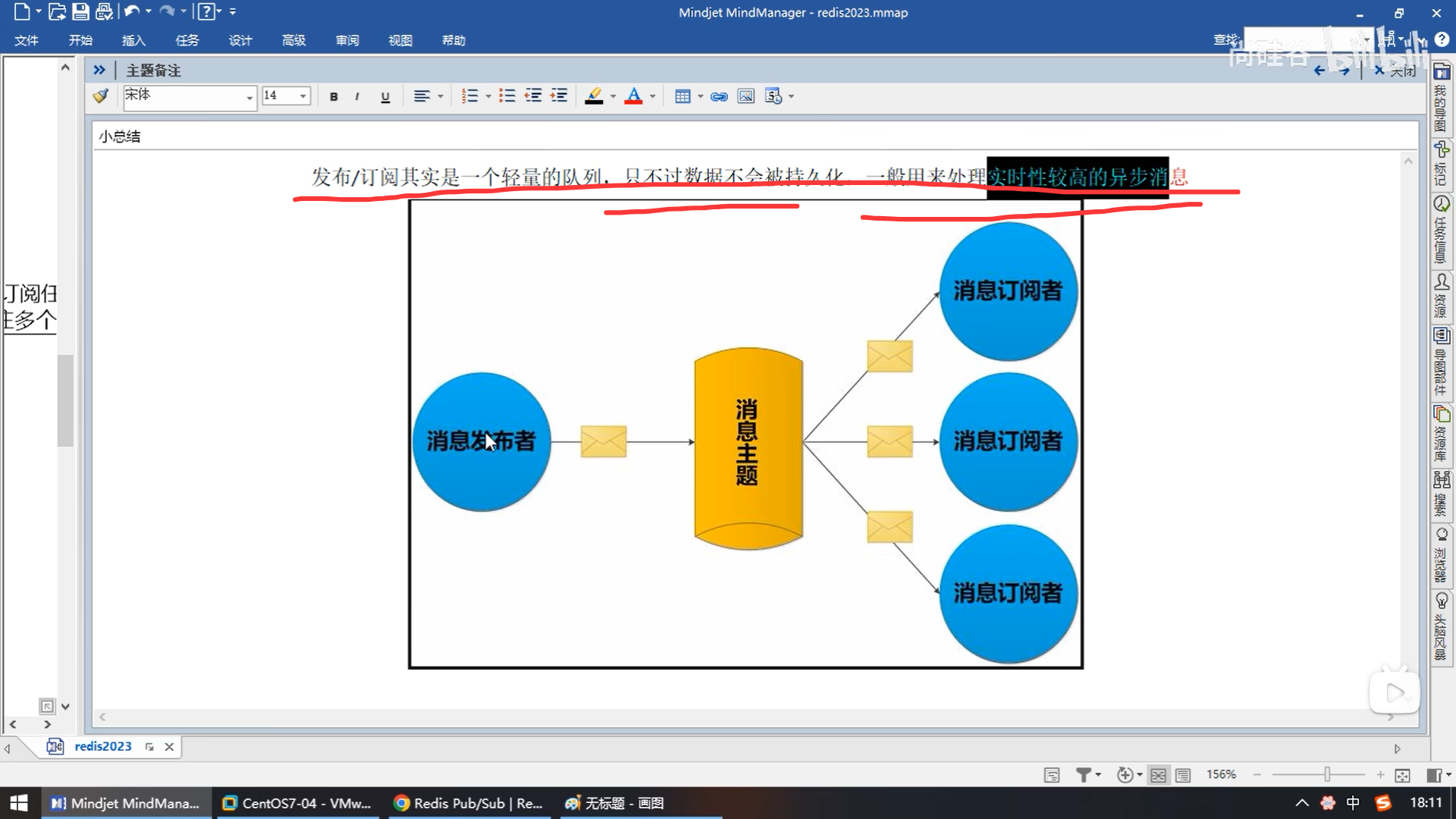Open the 宋体 font name dropdown
This screenshot has width=1456, height=819.
(x=249, y=97)
